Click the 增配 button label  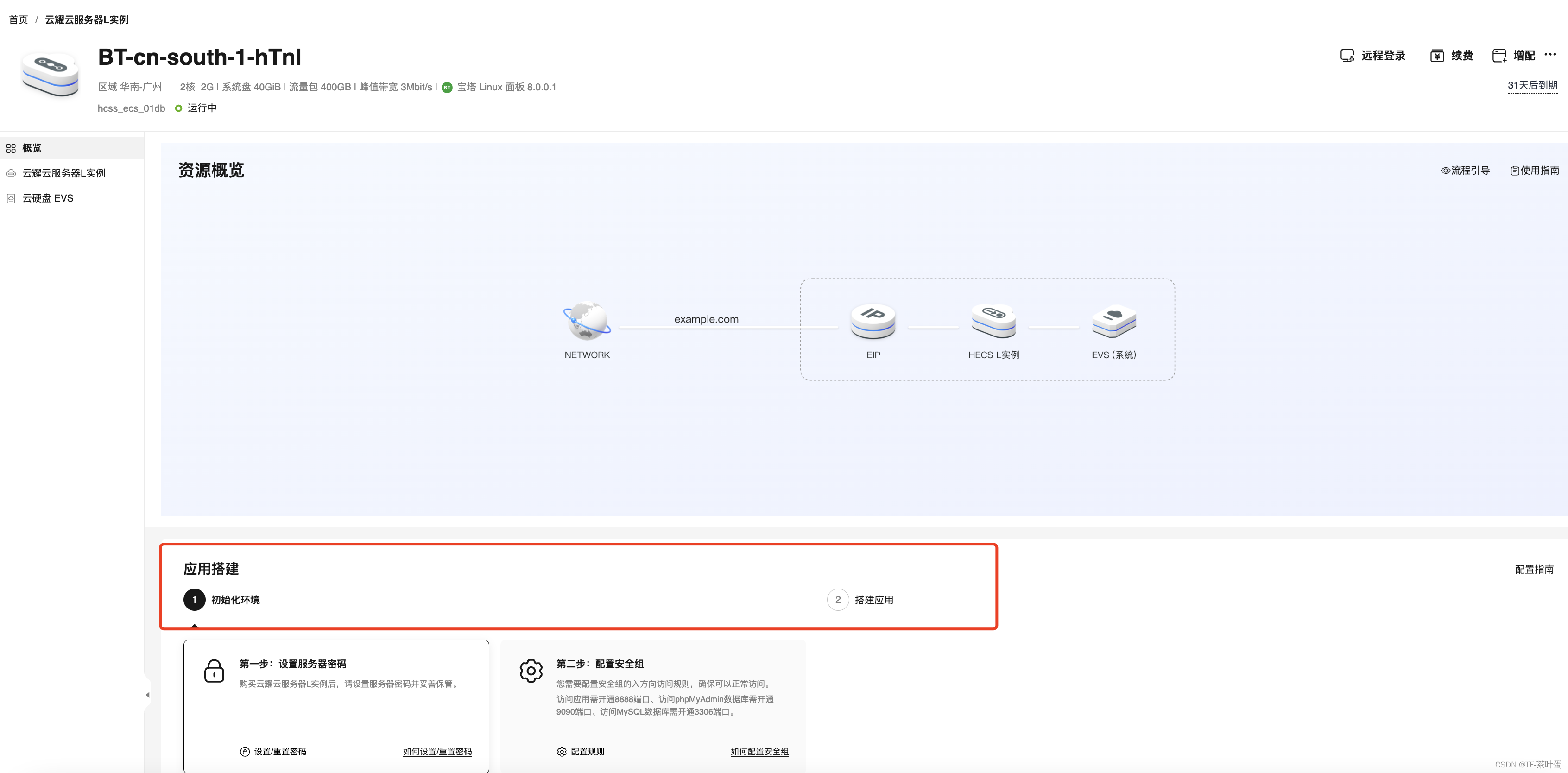coord(1524,56)
